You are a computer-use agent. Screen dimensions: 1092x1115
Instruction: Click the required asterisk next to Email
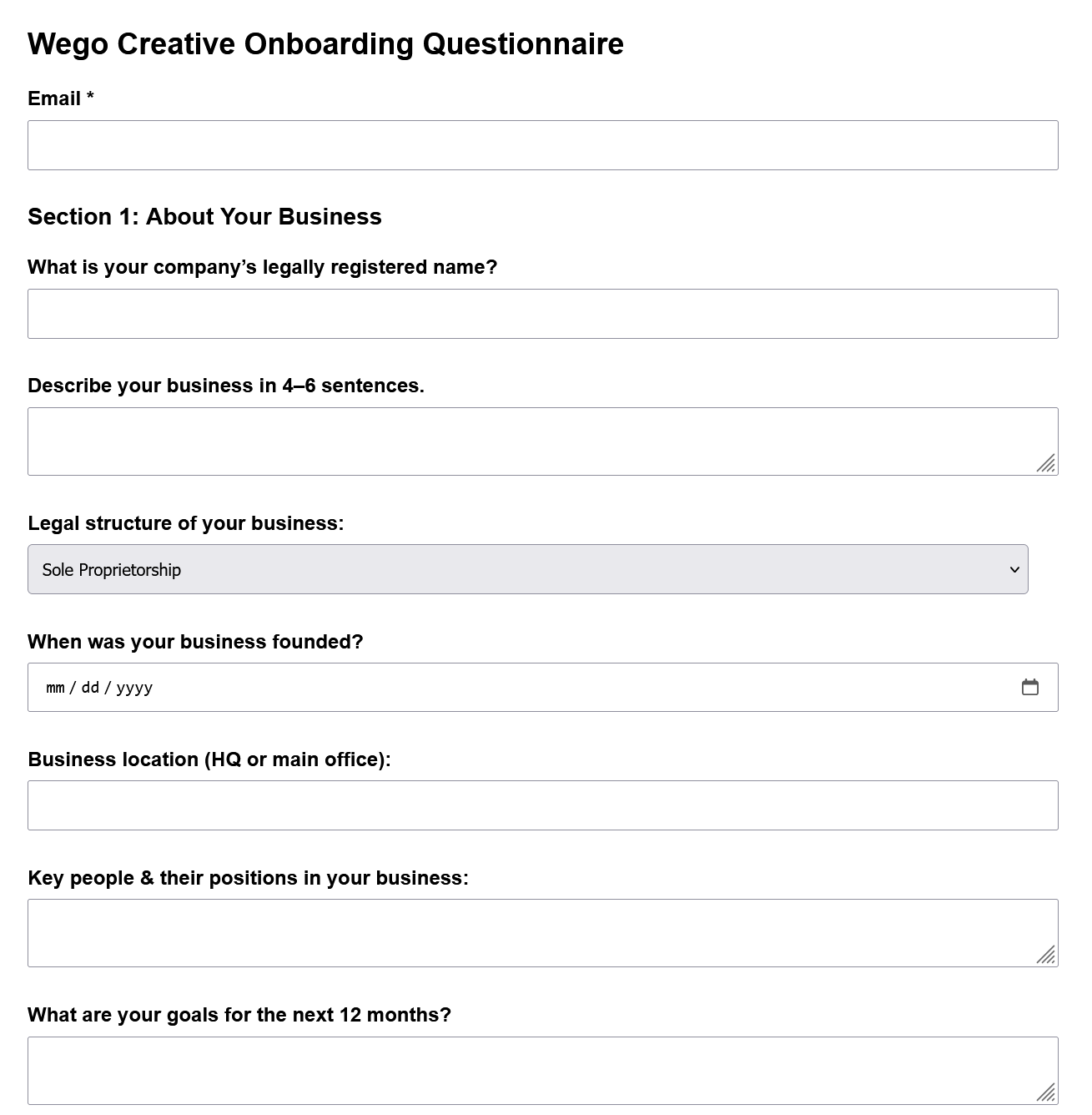point(89,98)
